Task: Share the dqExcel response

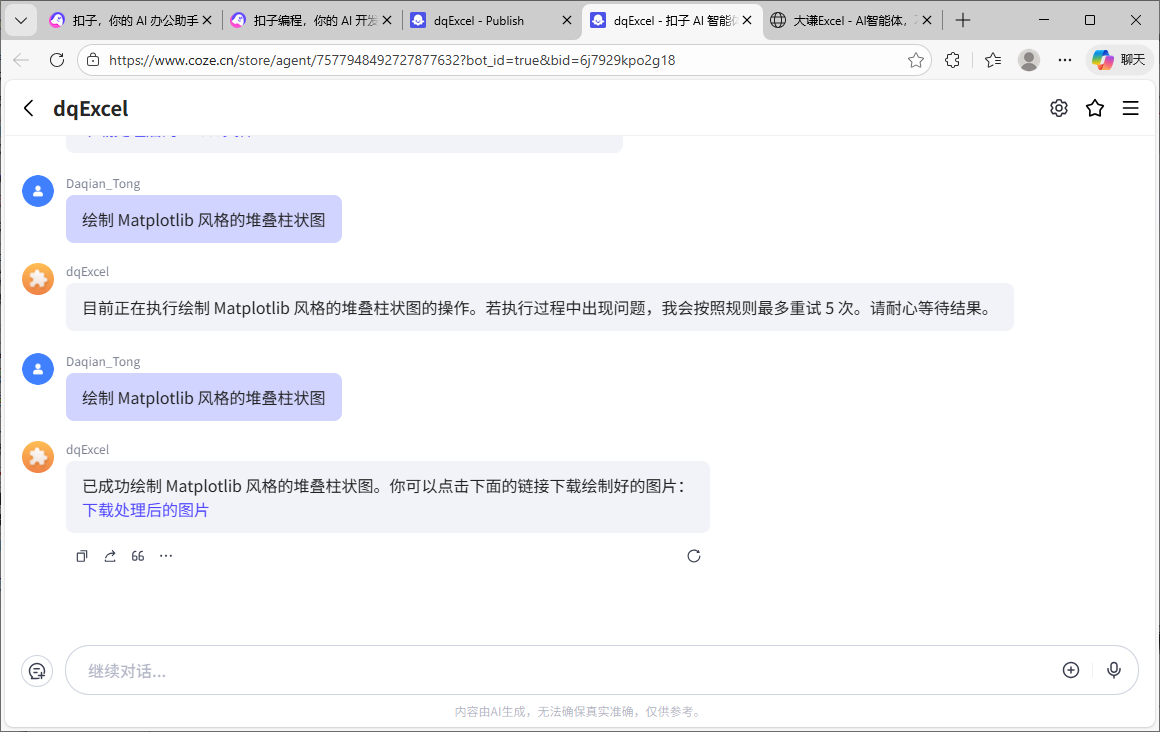Action: pos(109,555)
